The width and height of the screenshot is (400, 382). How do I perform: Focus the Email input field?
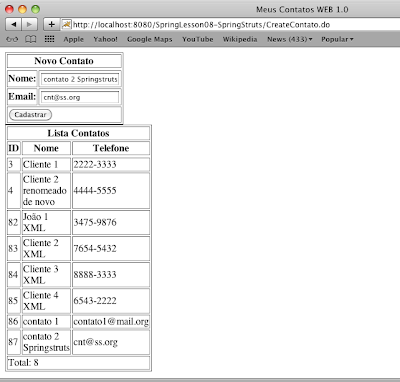(x=80, y=97)
